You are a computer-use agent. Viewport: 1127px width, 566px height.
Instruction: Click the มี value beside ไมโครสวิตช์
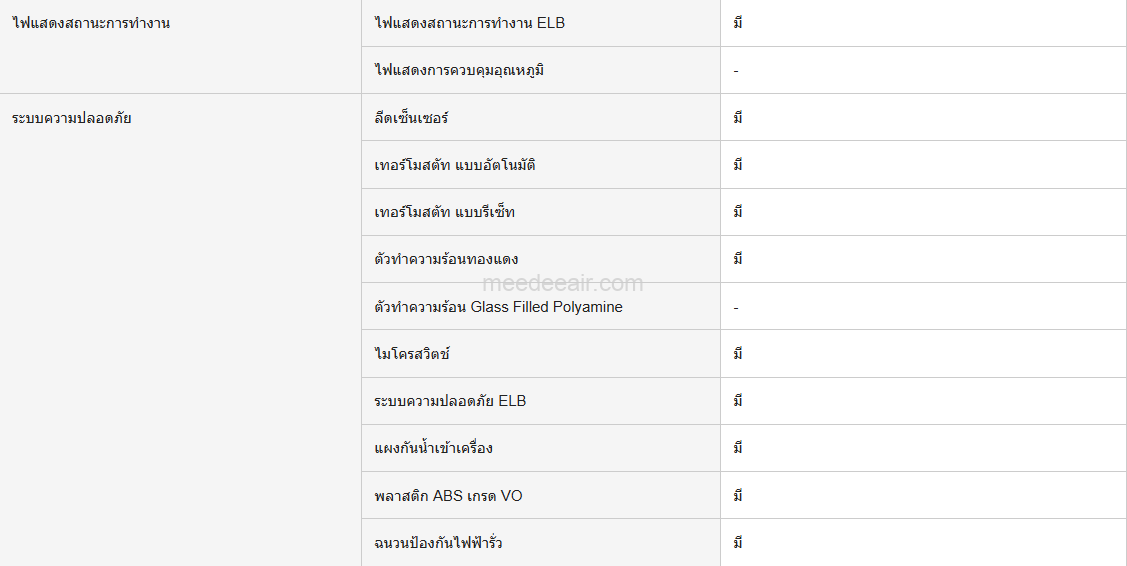click(737, 354)
